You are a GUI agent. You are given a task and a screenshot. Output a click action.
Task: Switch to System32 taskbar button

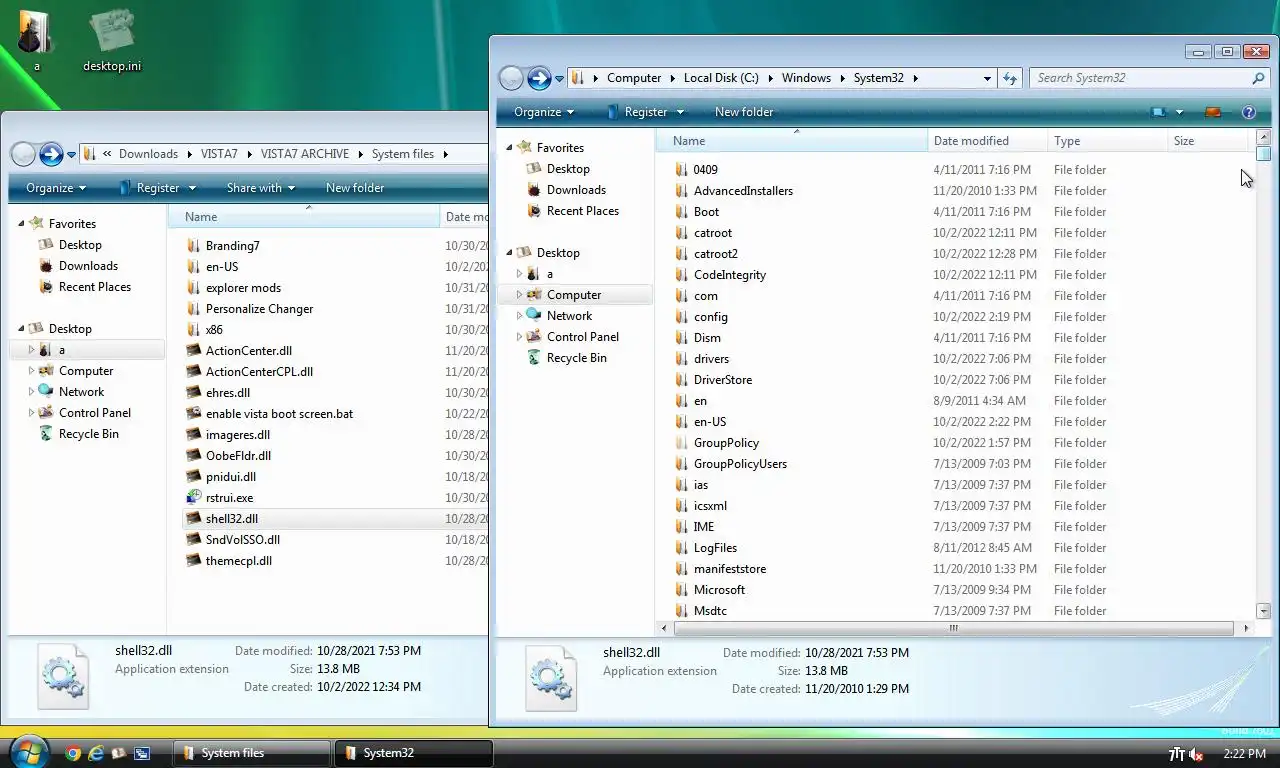point(414,753)
